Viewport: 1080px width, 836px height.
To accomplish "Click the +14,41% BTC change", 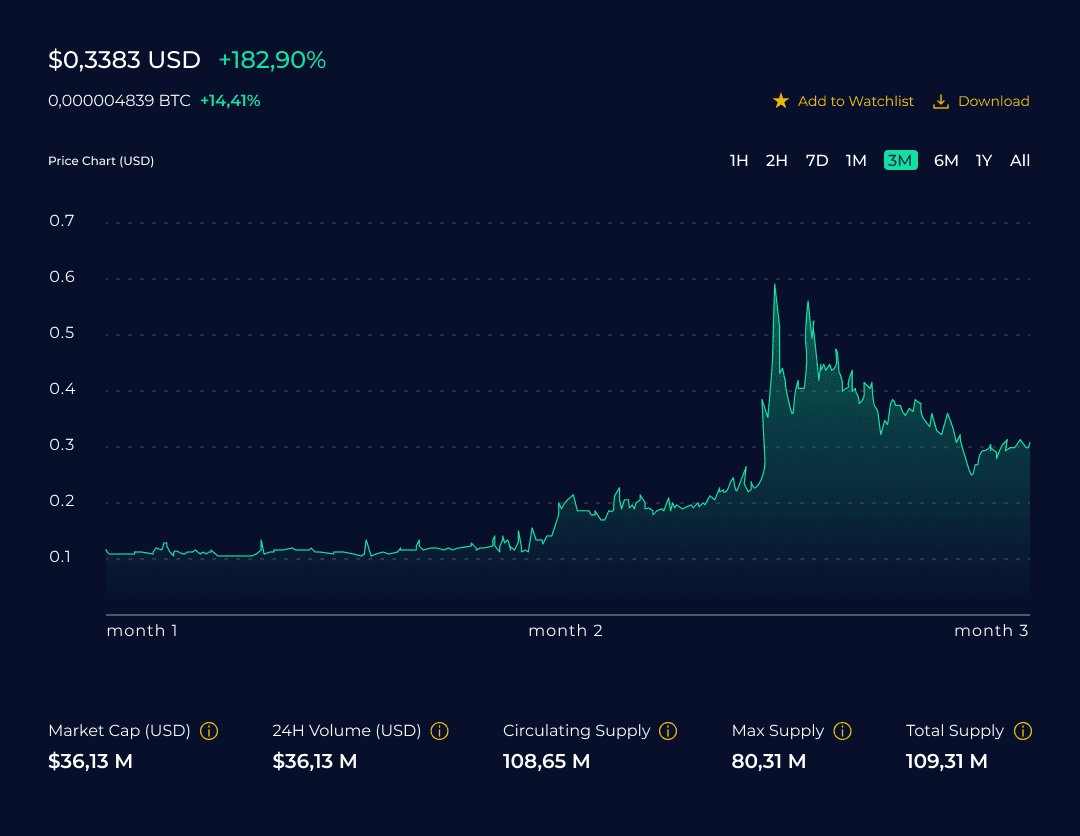I will 230,101.
